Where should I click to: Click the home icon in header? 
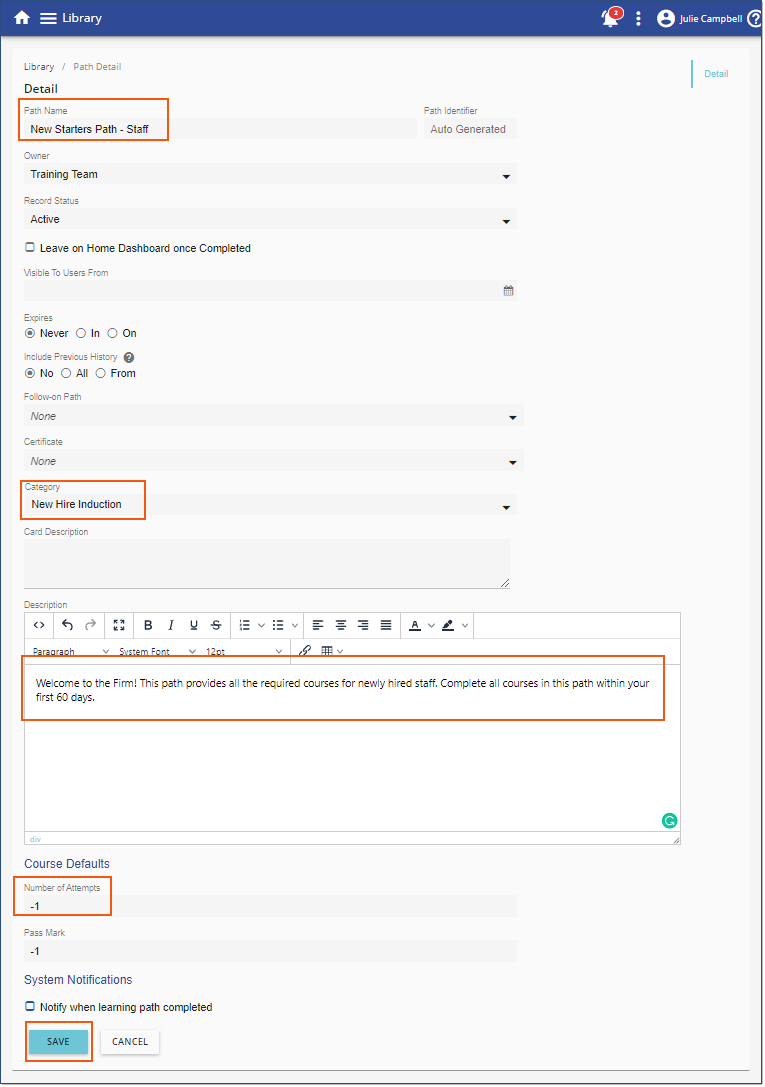(x=22, y=18)
